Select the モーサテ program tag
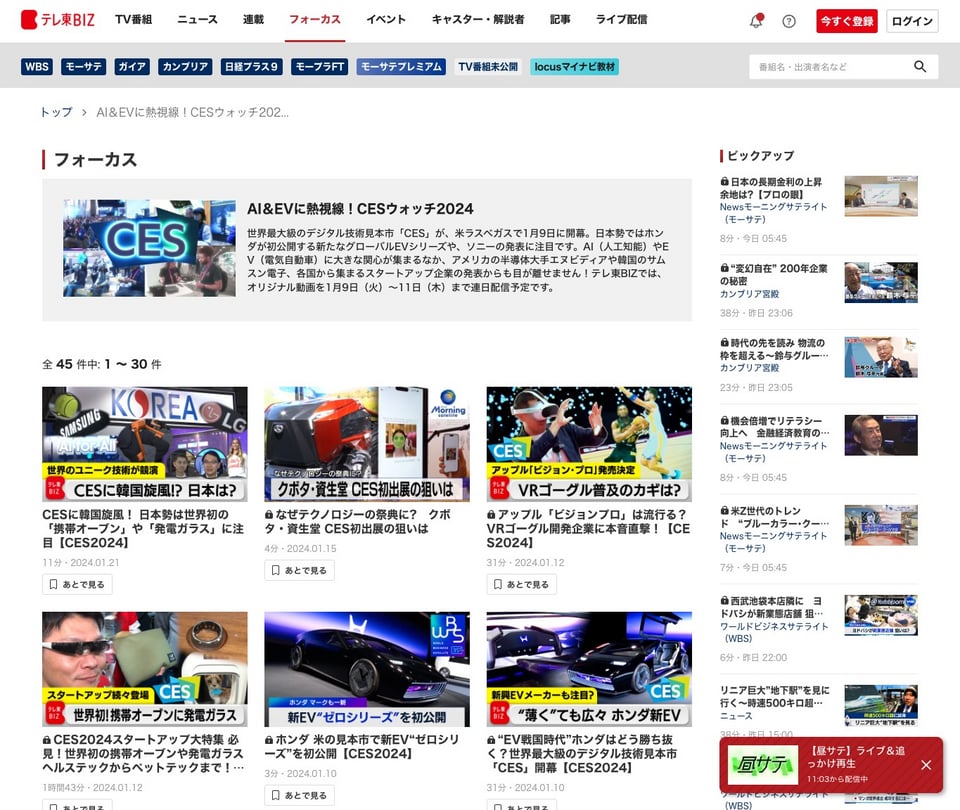This screenshot has width=960, height=810. [x=83, y=67]
